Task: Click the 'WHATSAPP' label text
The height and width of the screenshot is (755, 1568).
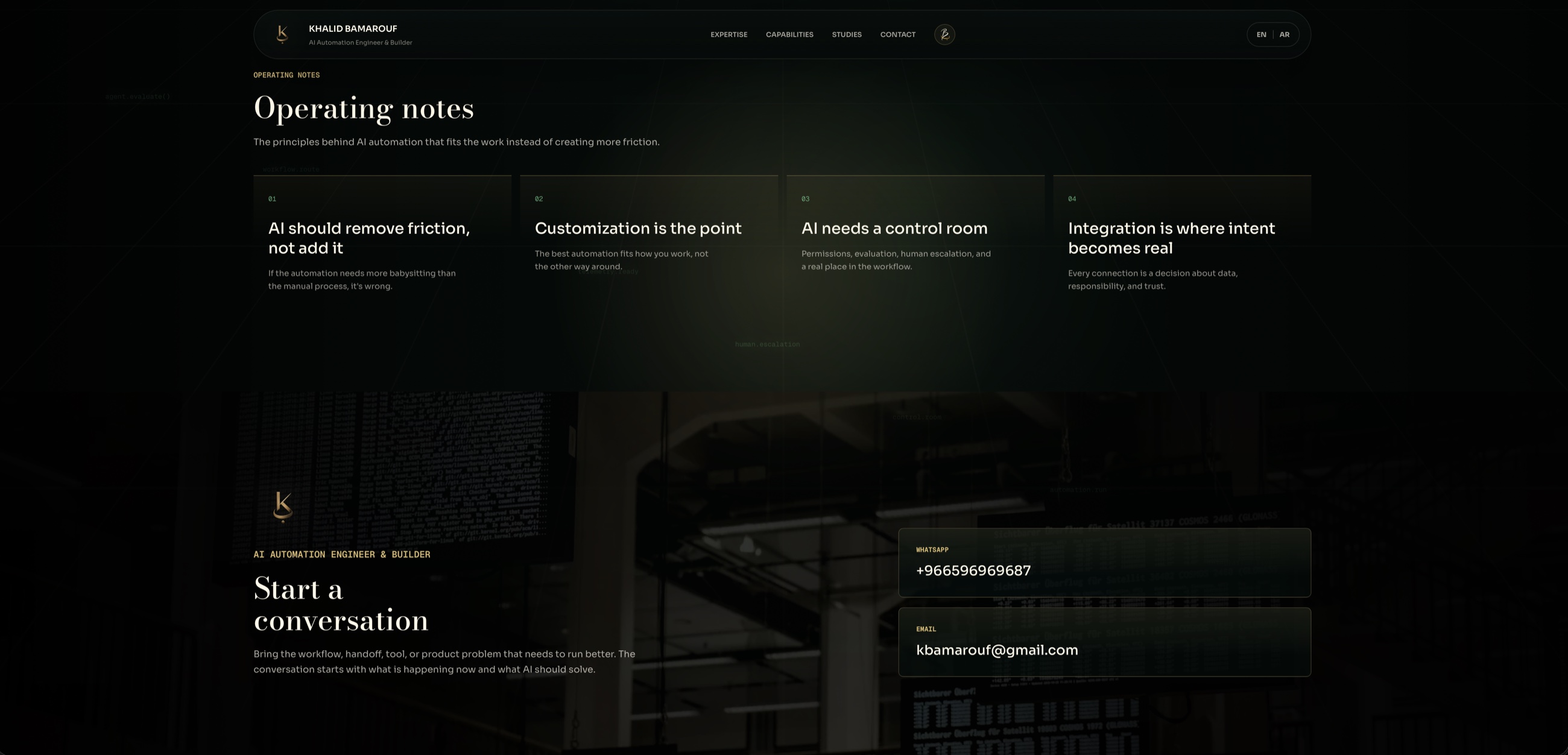Action: click(x=932, y=550)
